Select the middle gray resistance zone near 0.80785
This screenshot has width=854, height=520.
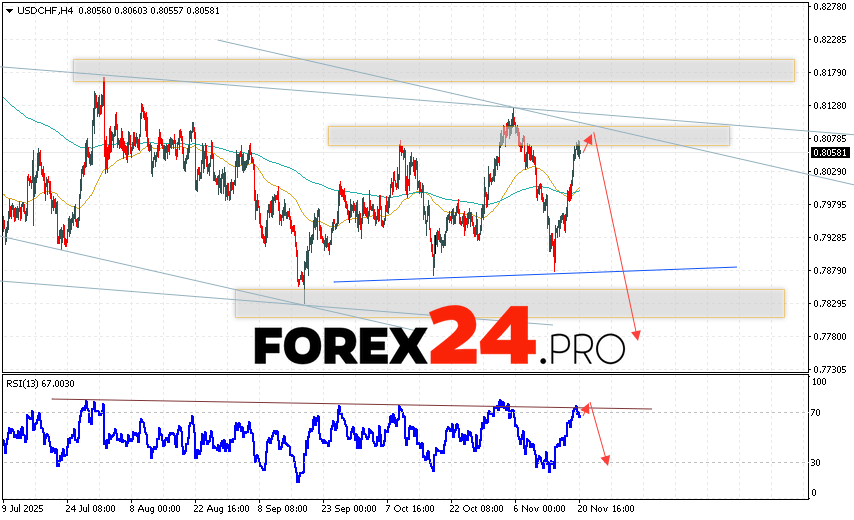[x=528, y=135]
